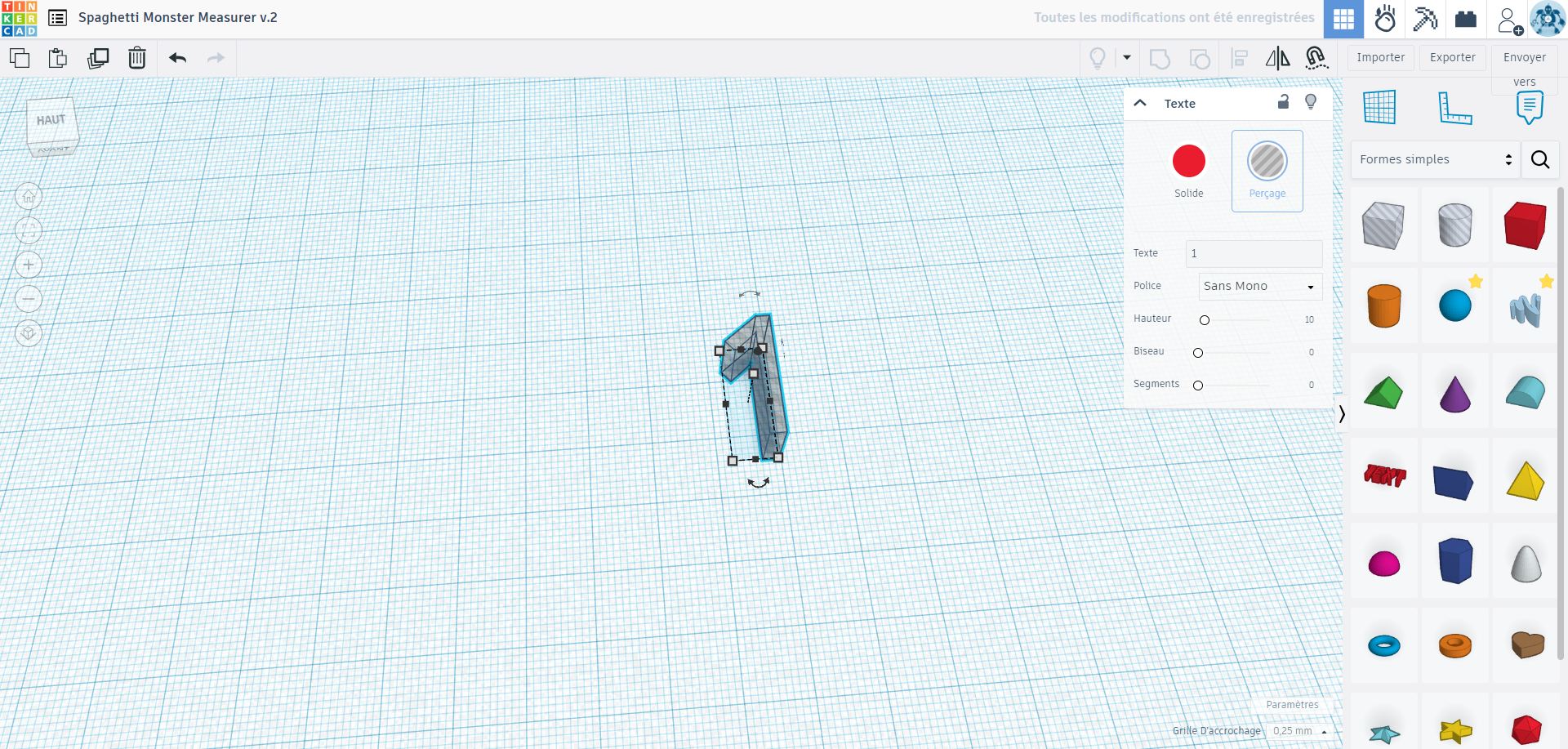Collapse the Texte inspector panel
Viewport: 1568px width, 749px height.
(x=1140, y=103)
